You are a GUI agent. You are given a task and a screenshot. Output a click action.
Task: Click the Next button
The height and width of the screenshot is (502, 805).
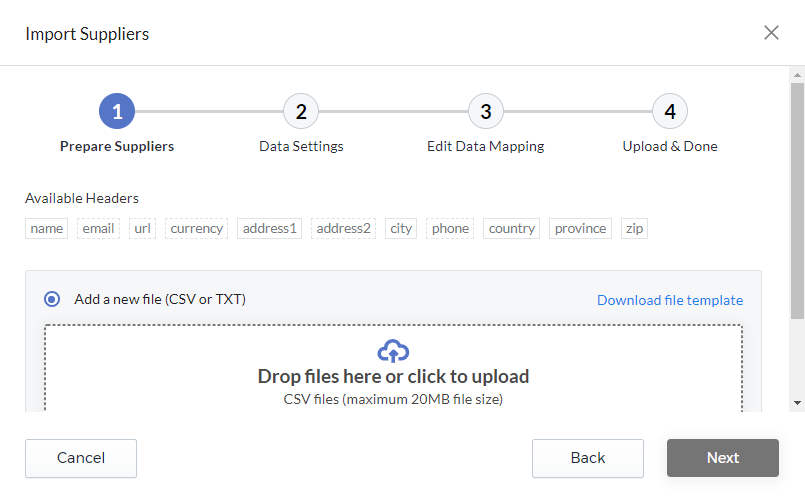723,458
